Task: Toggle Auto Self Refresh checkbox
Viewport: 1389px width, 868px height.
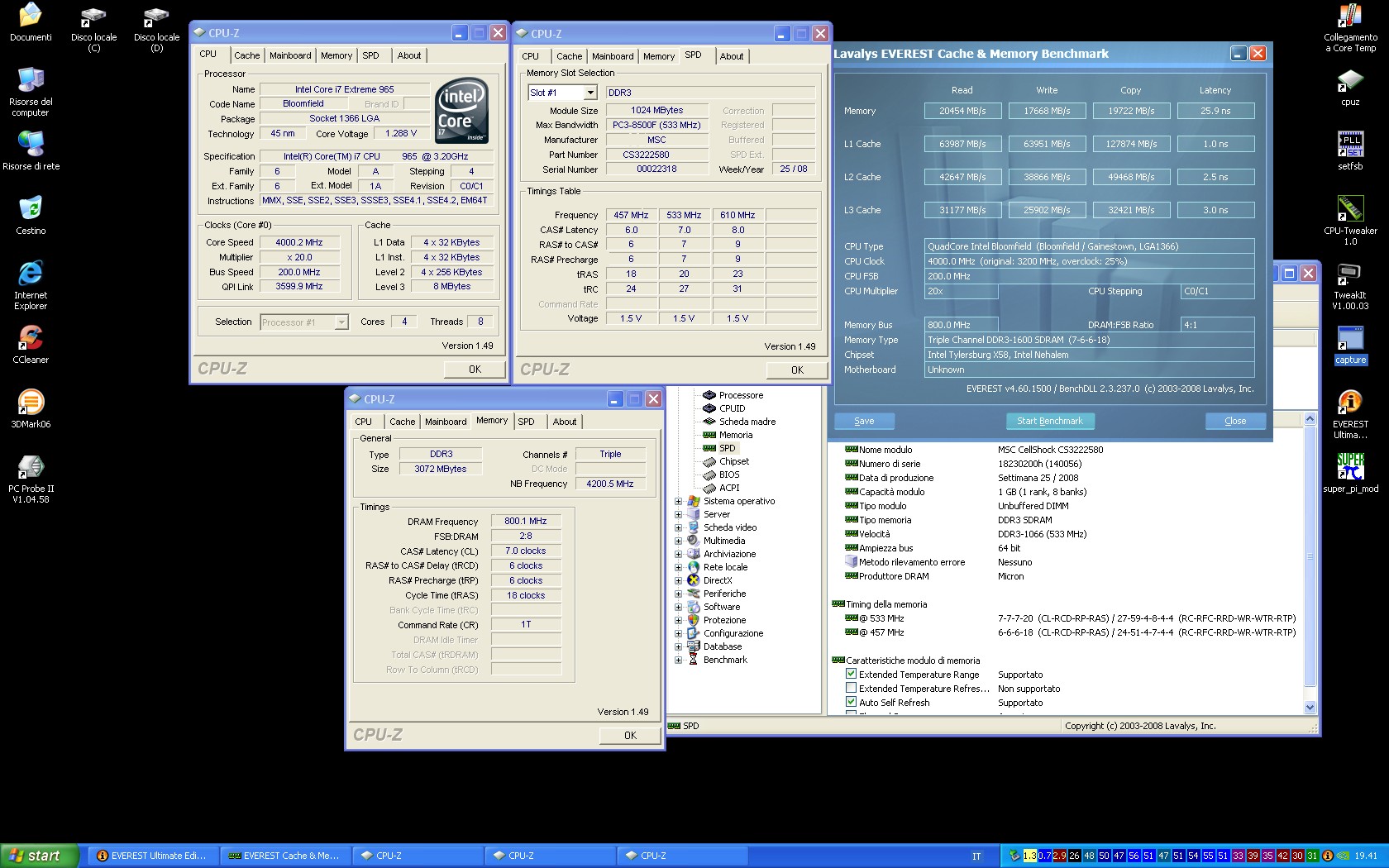Action: (851, 702)
